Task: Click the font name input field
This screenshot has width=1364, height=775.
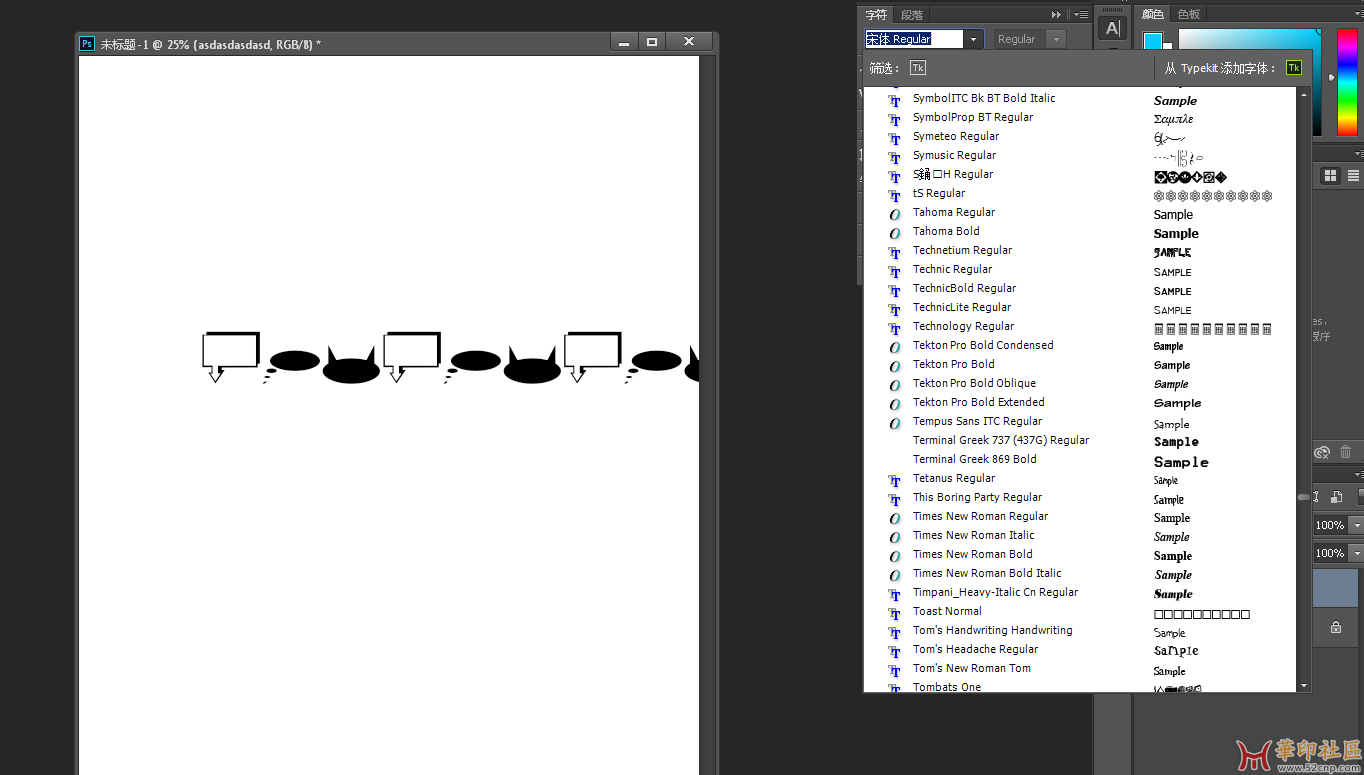Action: click(915, 39)
